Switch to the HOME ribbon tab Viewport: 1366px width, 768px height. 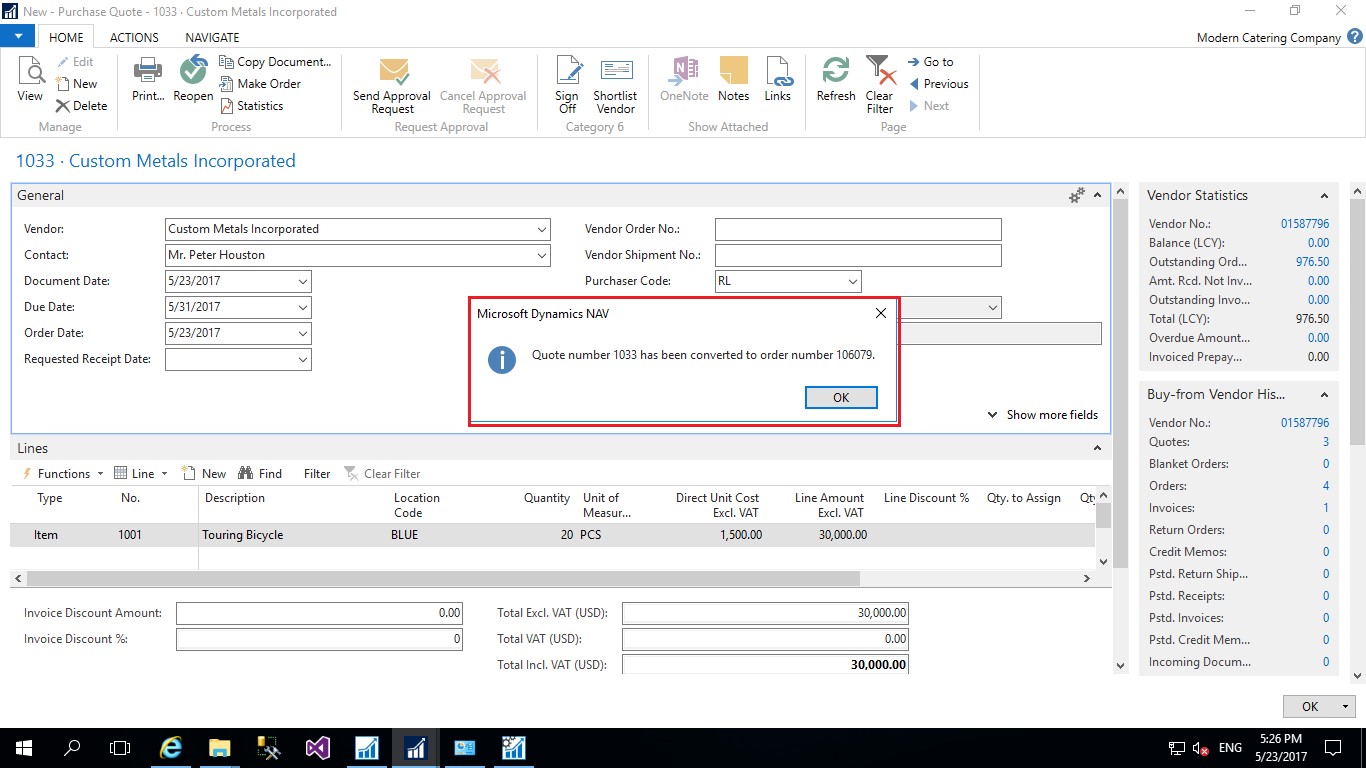point(67,37)
